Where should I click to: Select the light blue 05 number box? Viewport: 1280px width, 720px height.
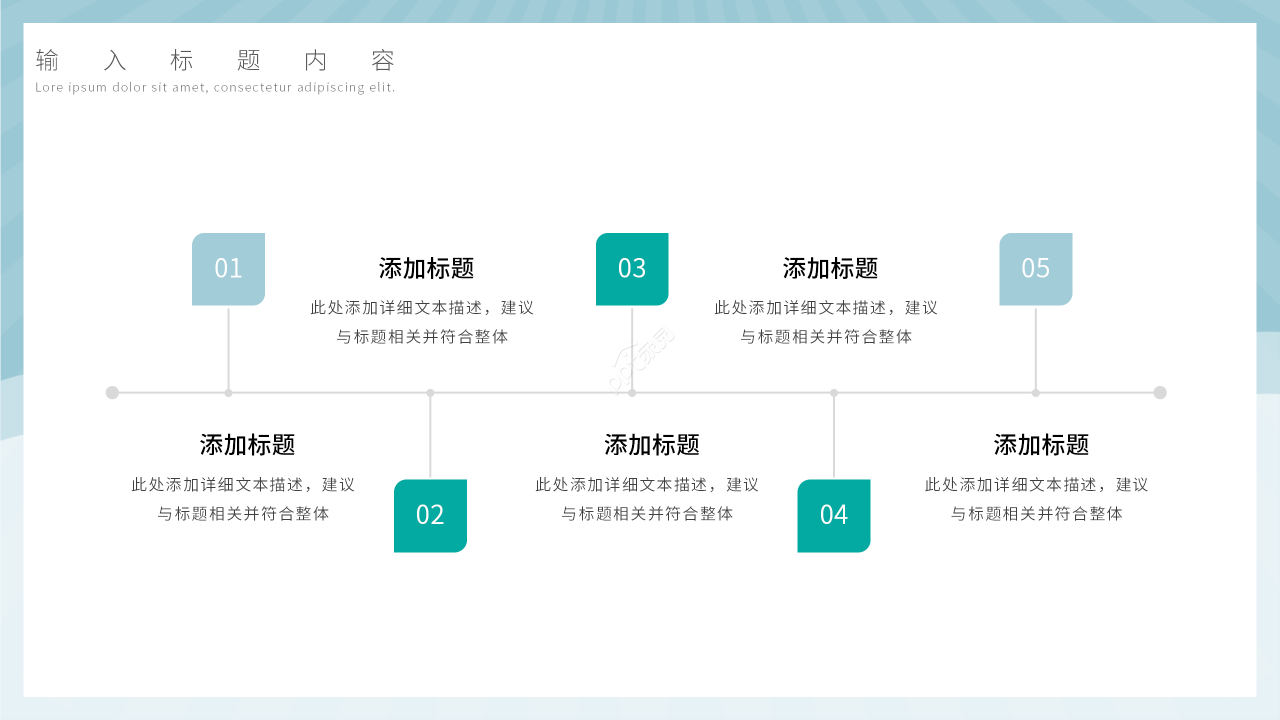click(x=1036, y=269)
